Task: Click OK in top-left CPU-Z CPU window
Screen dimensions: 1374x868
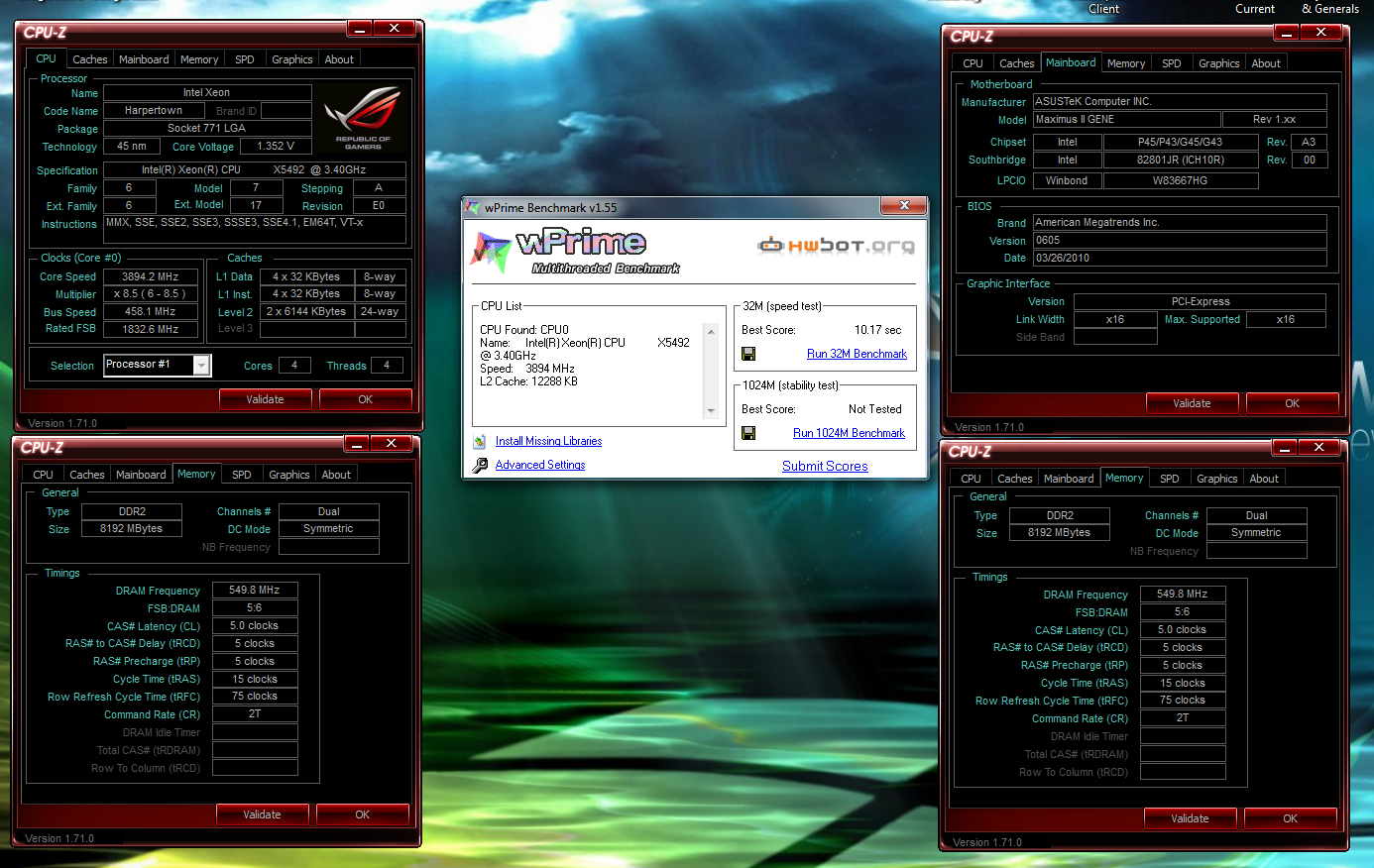Action: point(366,399)
